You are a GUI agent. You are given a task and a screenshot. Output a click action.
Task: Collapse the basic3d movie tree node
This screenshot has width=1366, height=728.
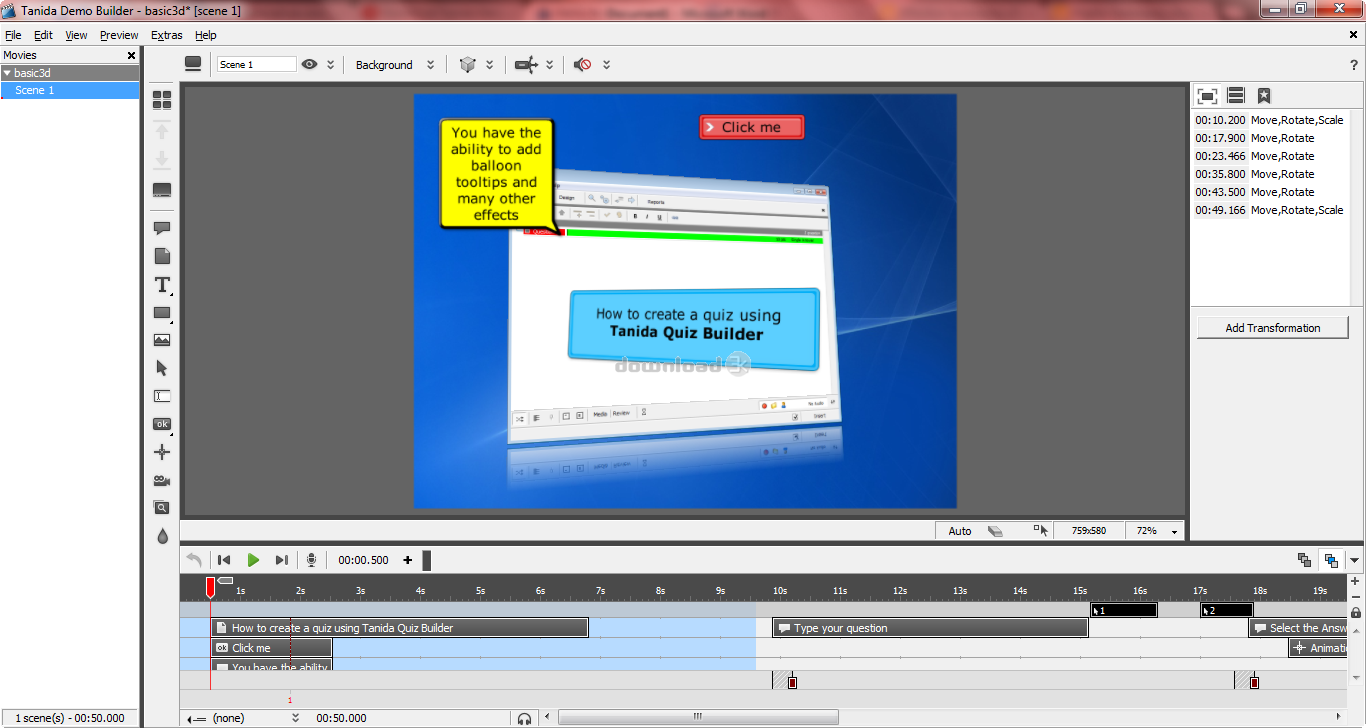(x=8, y=73)
